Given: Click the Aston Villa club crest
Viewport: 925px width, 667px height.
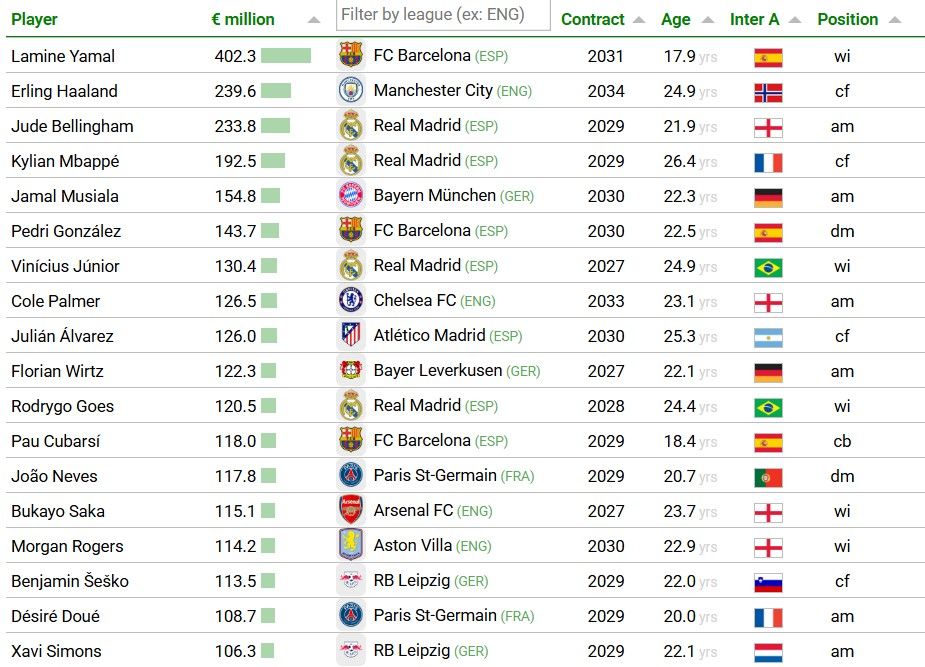Looking at the screenshot, I should click(x=351, y=545).
